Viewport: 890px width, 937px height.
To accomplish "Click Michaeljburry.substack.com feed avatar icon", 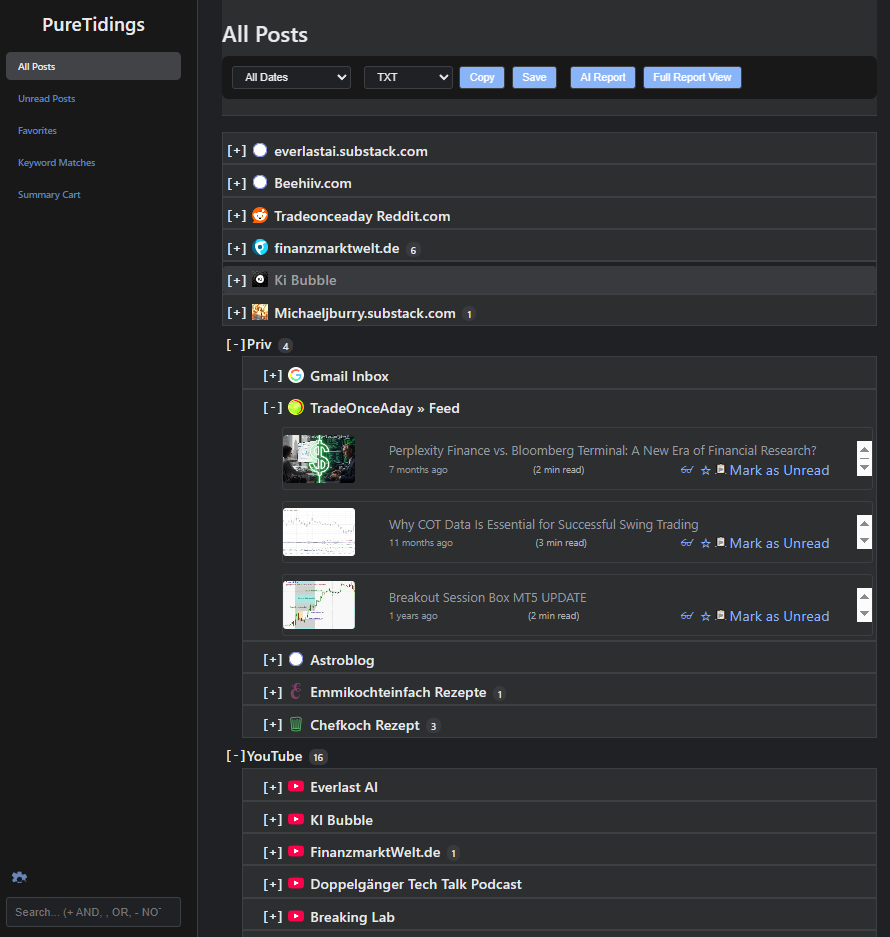I will click(260, 312).
